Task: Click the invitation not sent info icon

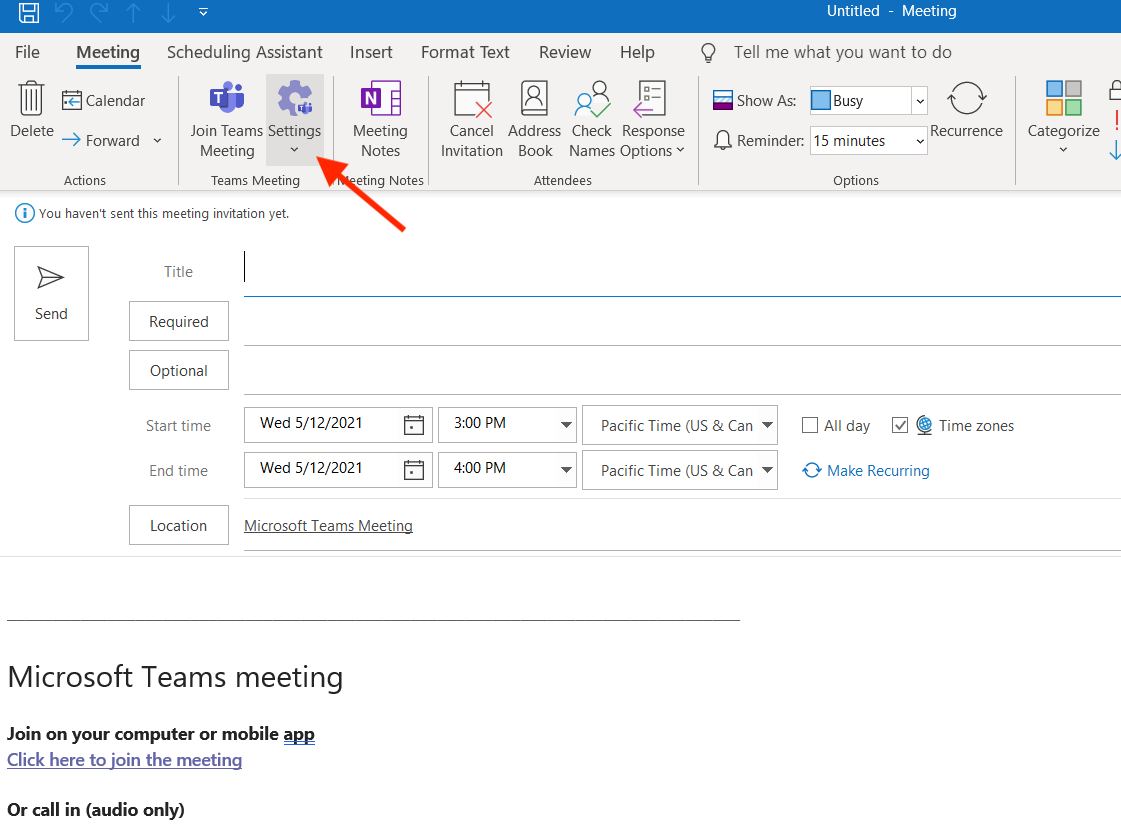Action: click(x=24, y=213)
